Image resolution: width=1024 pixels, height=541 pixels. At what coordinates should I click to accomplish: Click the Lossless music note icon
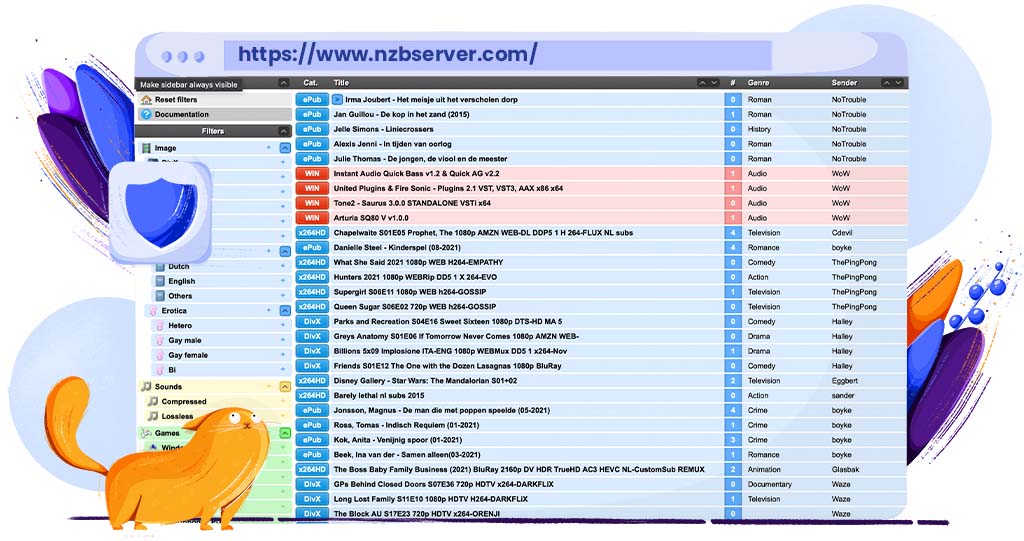tap(153, 416)
